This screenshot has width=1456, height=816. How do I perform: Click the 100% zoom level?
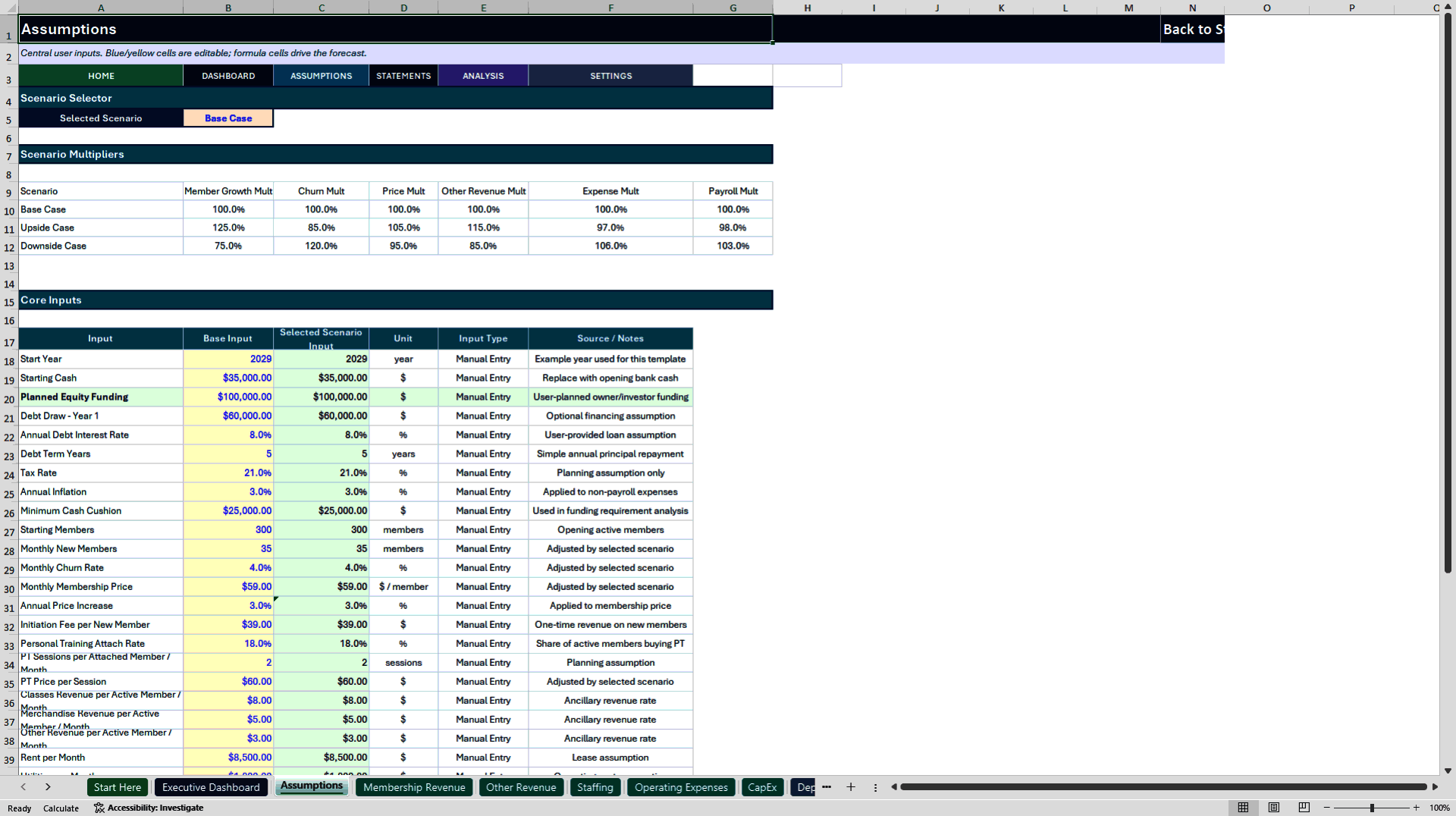[1439, 808]
